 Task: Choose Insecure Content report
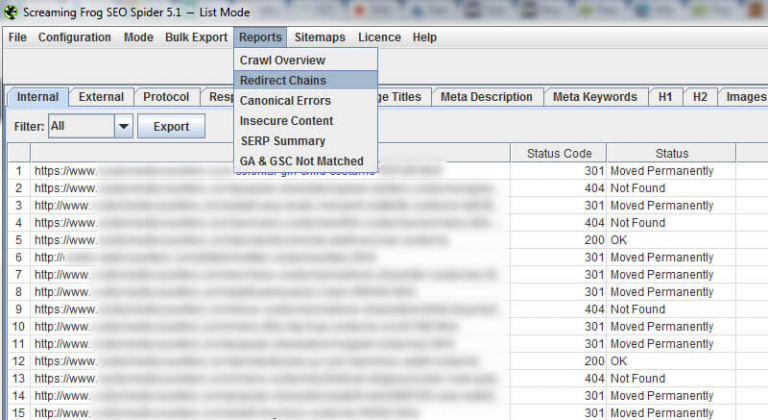[306, 121]
